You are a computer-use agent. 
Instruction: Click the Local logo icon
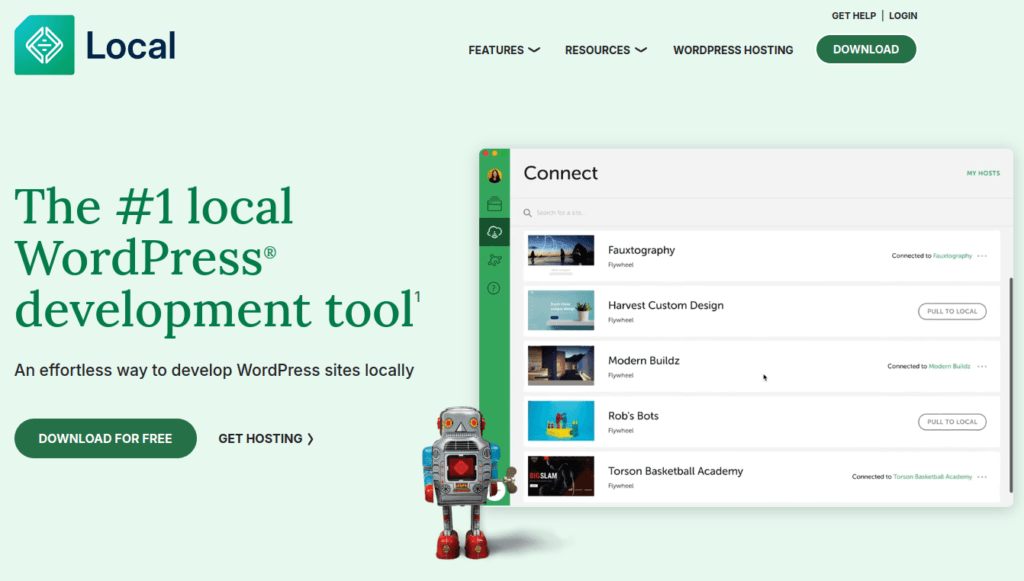[x=44, y=45]
